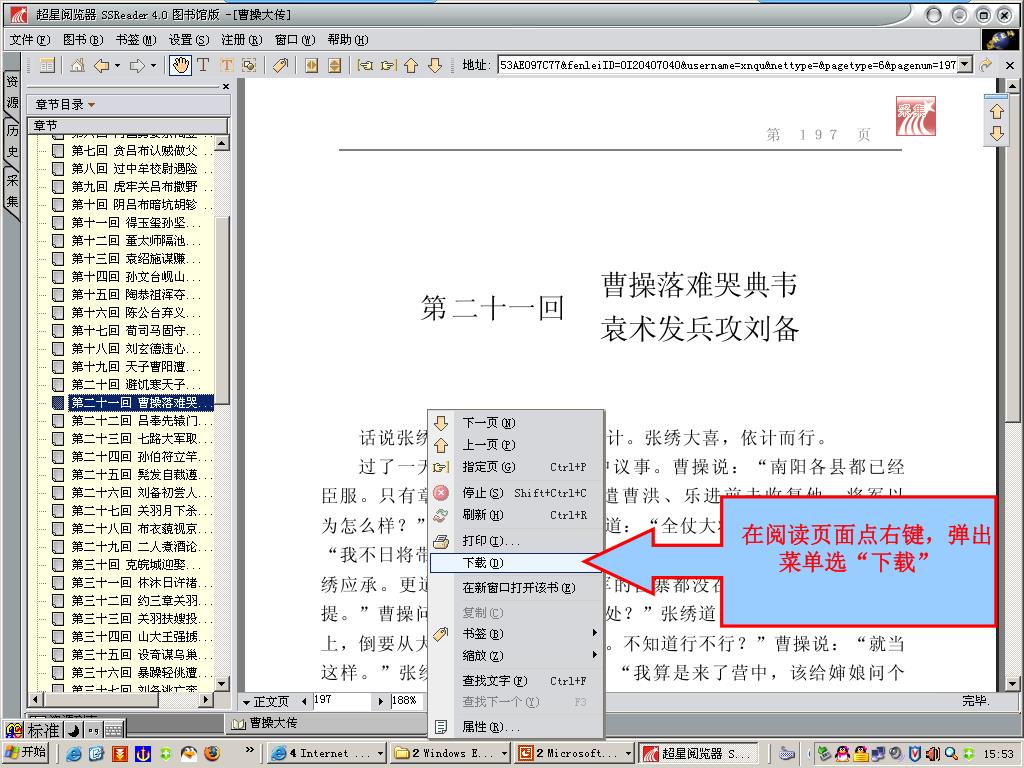Expand the address bar dropdown
The width and height of the screenshot is (1024, 768).
[x=965, y=65]
